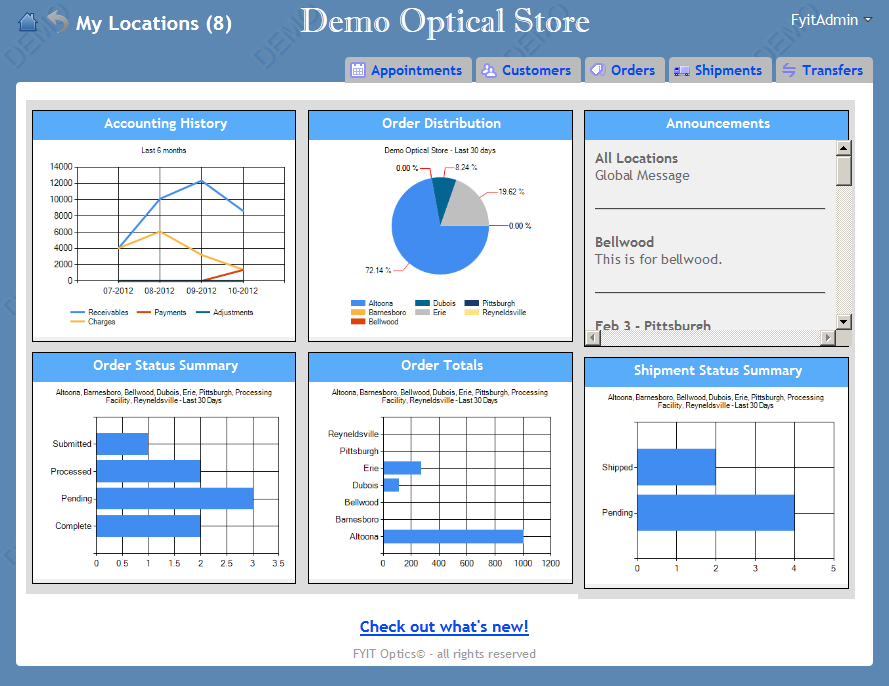This screenshot has width=889, height=686.
Task: Click the Dubois bar in Order Totals
Action: (391, 485)
